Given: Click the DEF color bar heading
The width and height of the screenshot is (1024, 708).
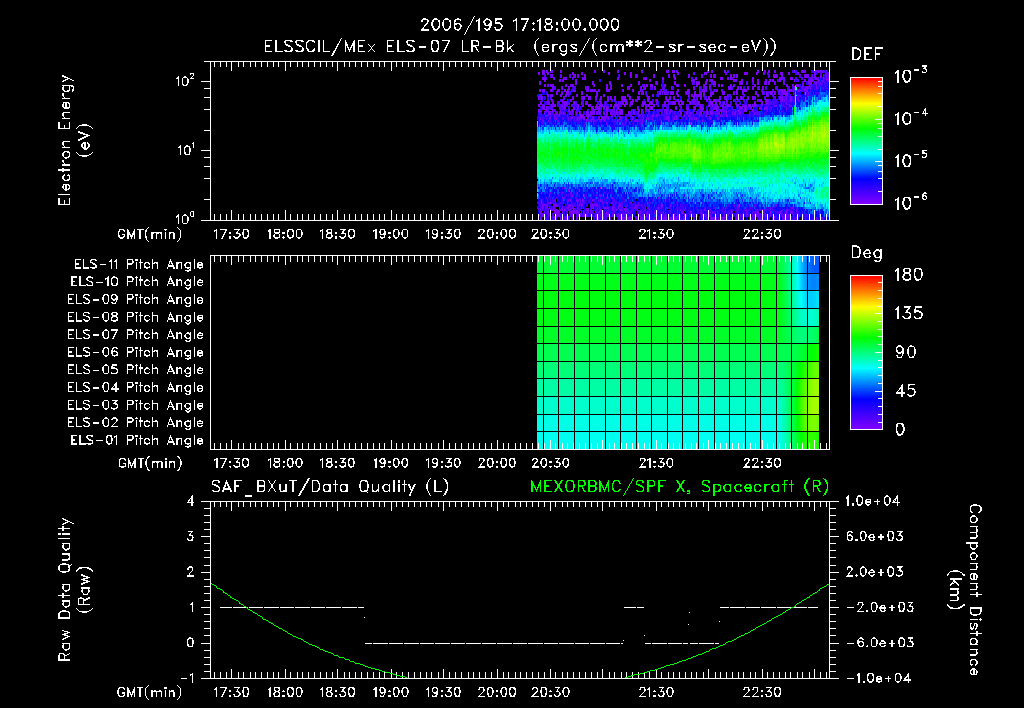Looking at the screenshot, I should (x=867, y=54).
